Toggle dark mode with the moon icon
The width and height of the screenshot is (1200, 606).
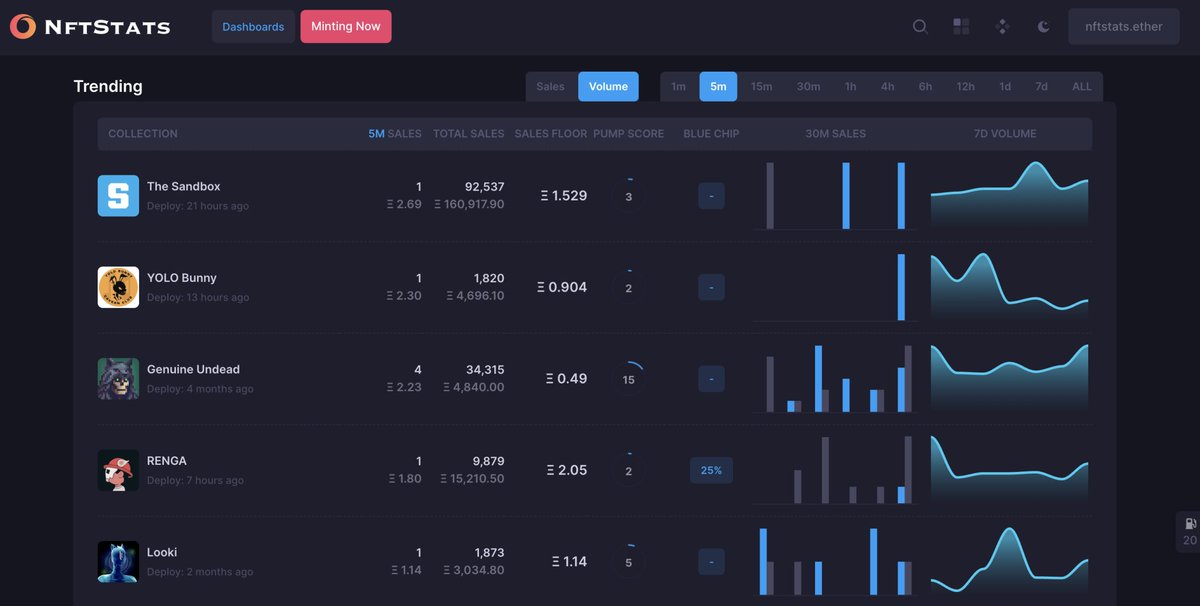pos(1043,26)
